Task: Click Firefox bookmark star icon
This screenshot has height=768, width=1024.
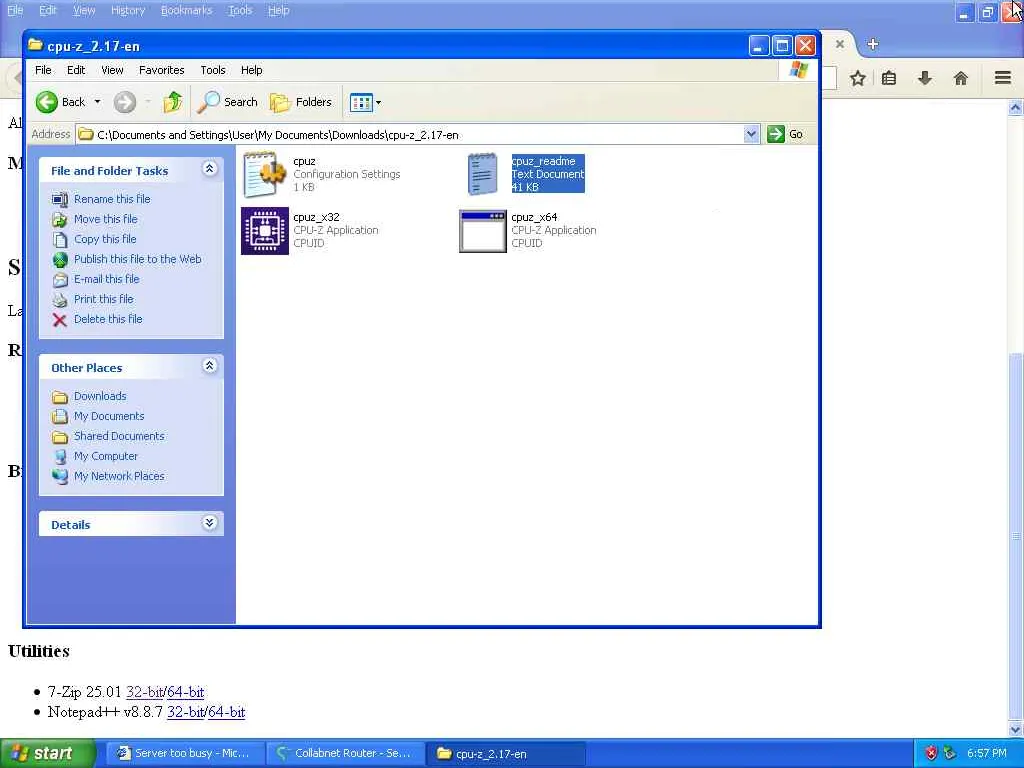Action: (x=857, y=78)
